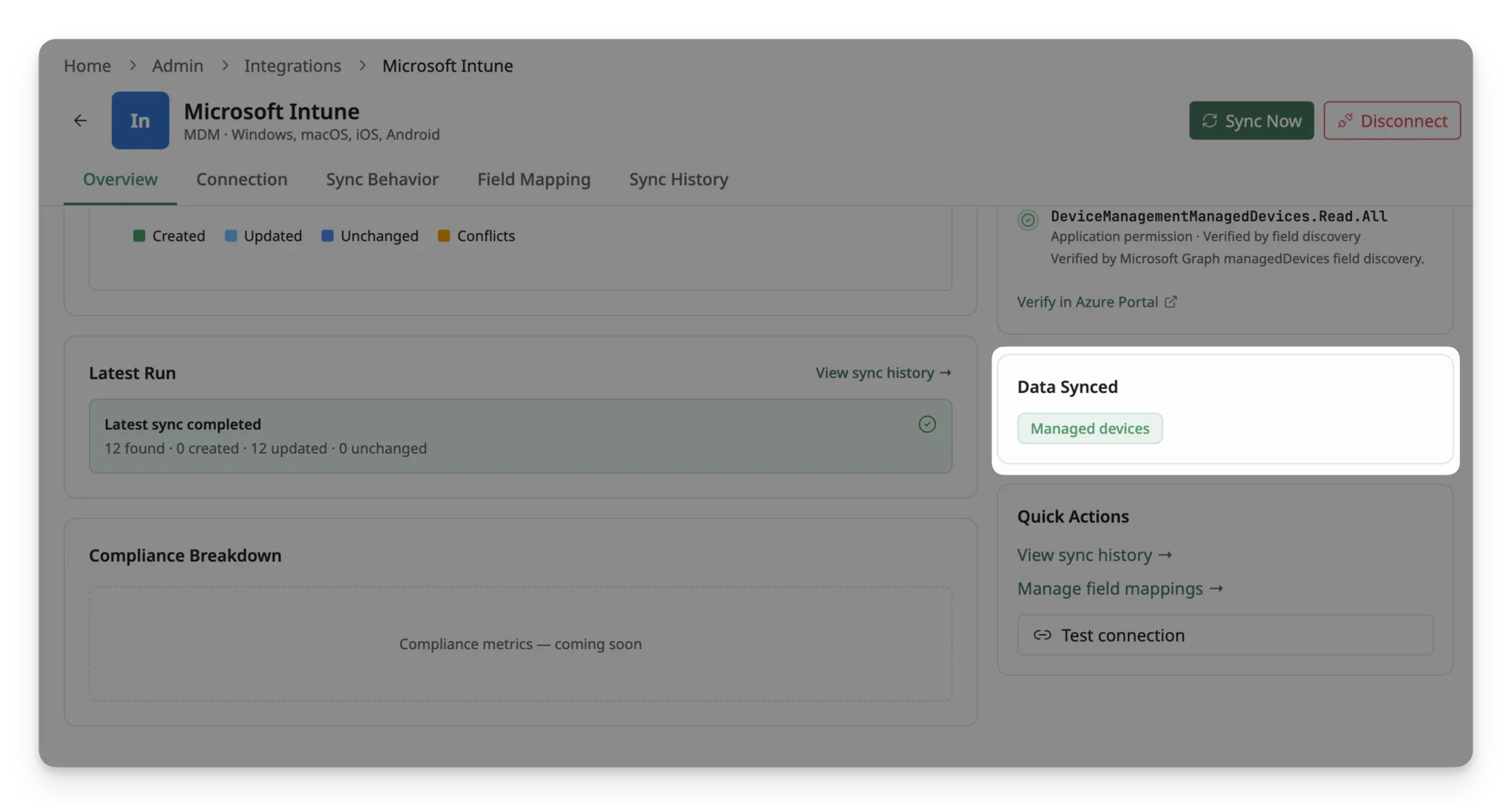The image size is (1512, 806).
Task: Open Manage field mappings link
Action: click(1120, 589)
